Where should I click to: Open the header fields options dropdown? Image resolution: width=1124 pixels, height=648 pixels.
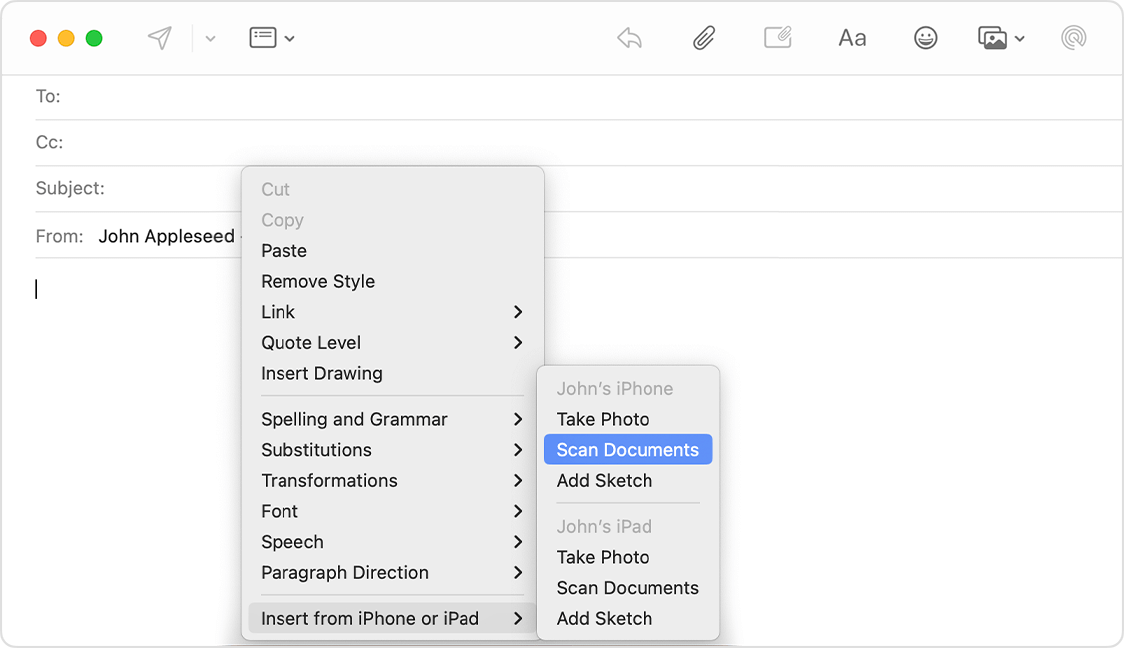coord(271,37)
